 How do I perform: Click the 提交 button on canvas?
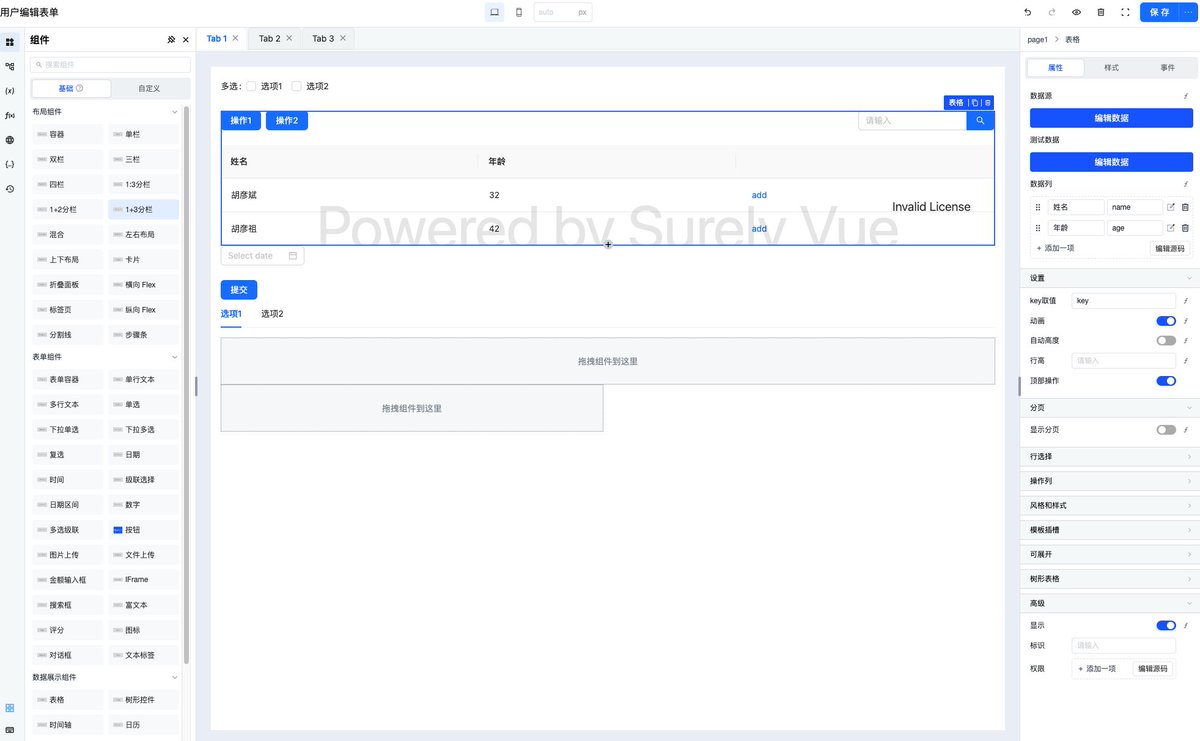pyautogui.click(x=239, y=290)
